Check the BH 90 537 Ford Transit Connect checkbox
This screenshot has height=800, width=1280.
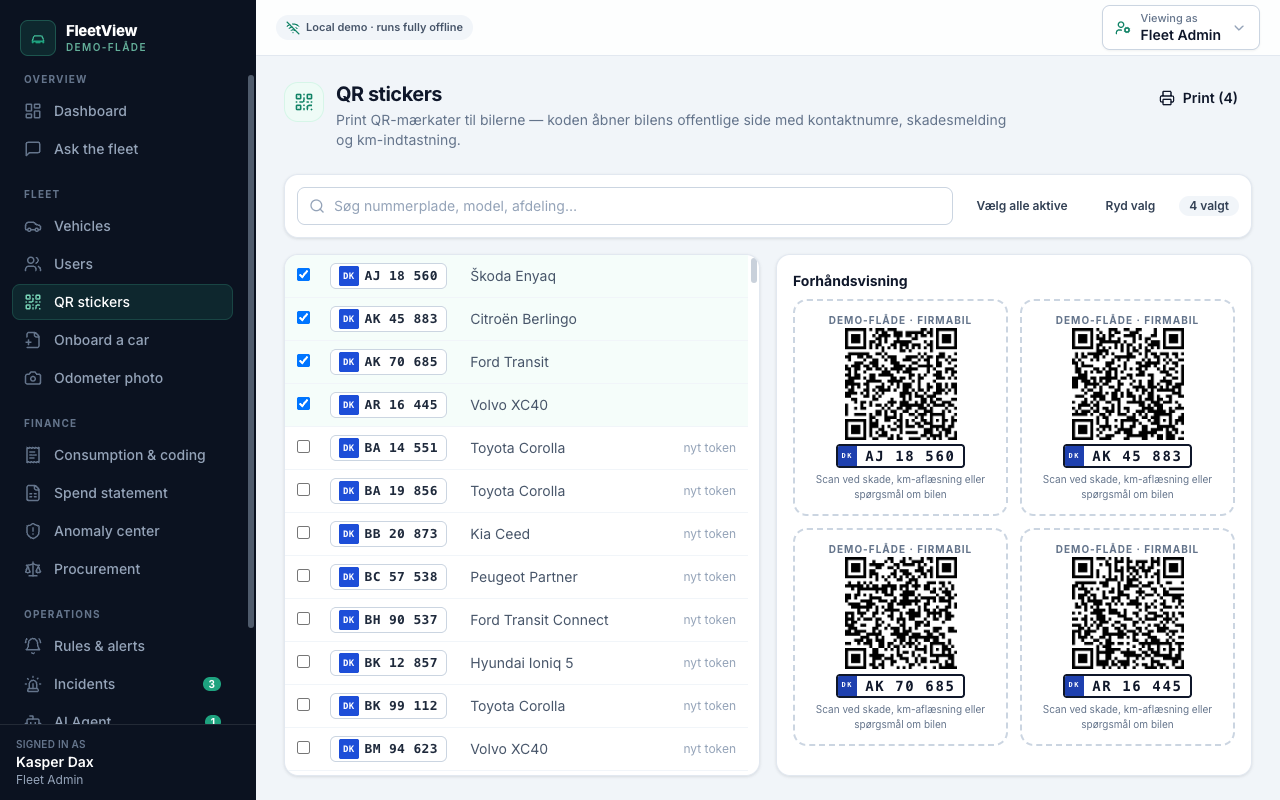tap(304, 618)
